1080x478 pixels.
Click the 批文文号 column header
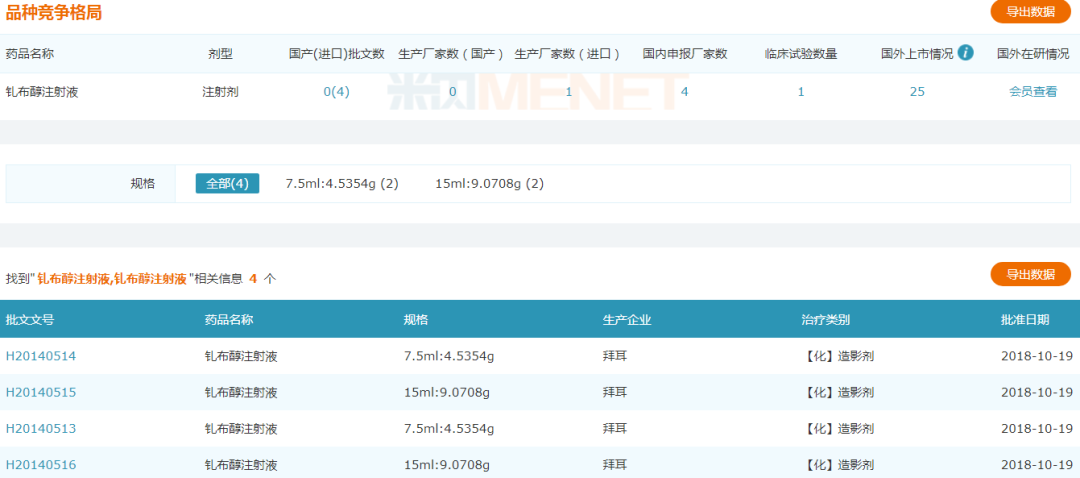pyautogui.click(x=30, y=320)
